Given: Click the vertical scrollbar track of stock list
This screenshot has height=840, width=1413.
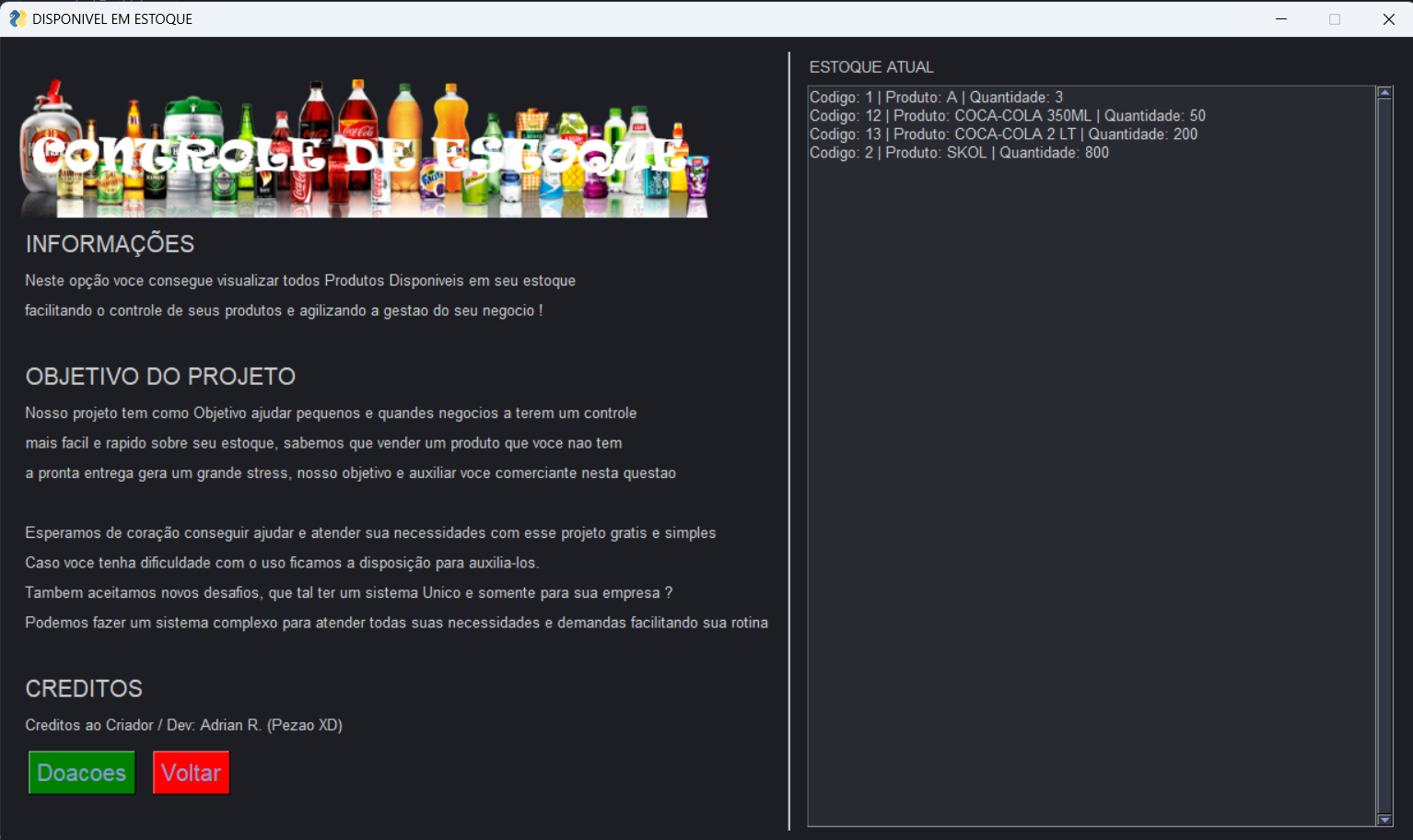Looking at the screenshot, I should (x=1384, y=456).
